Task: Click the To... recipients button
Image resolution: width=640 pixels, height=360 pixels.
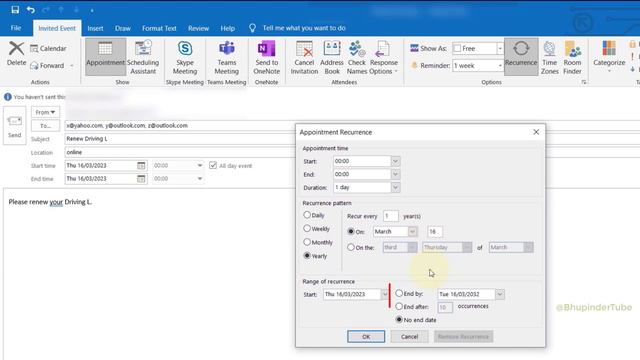Action: point(45,126)
